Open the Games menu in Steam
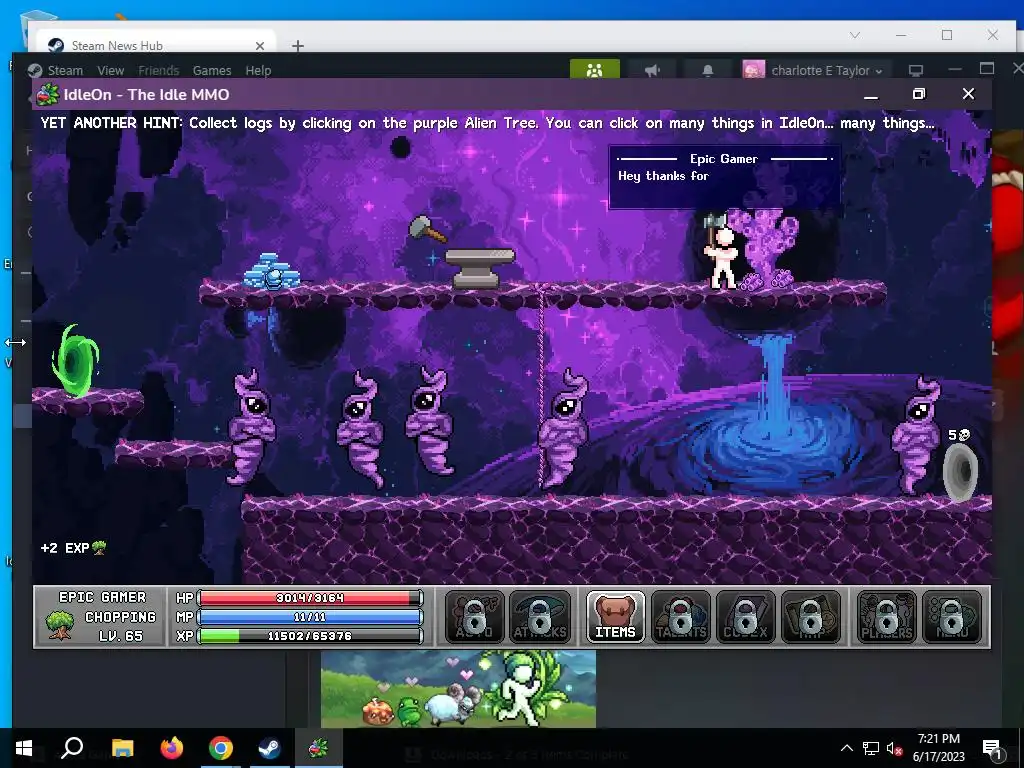The width and height of the screenshot is (1024, 768). 212,71
